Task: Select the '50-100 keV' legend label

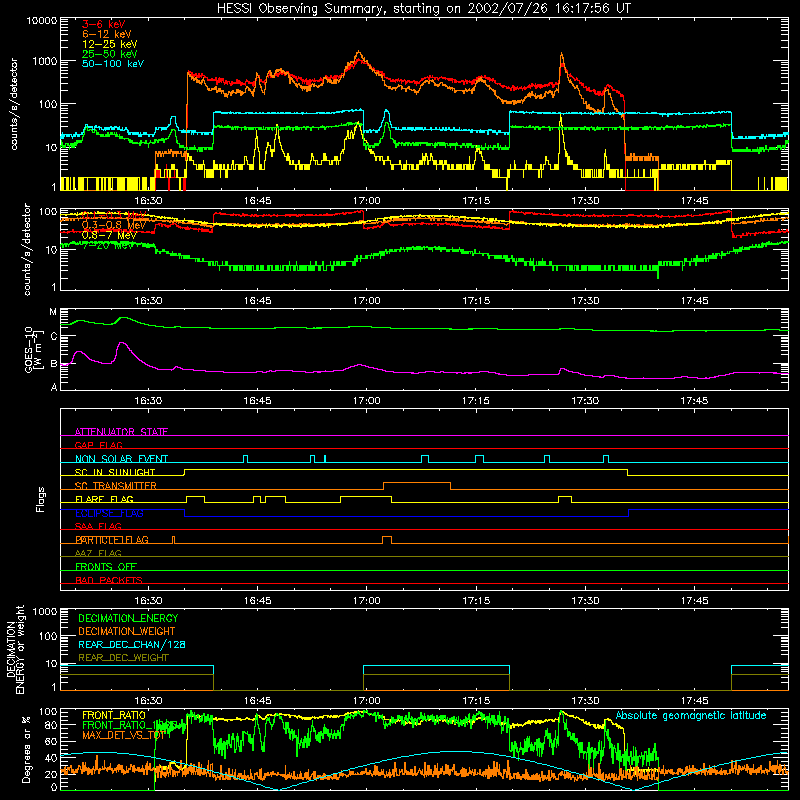Action: [x=113, y=64]
